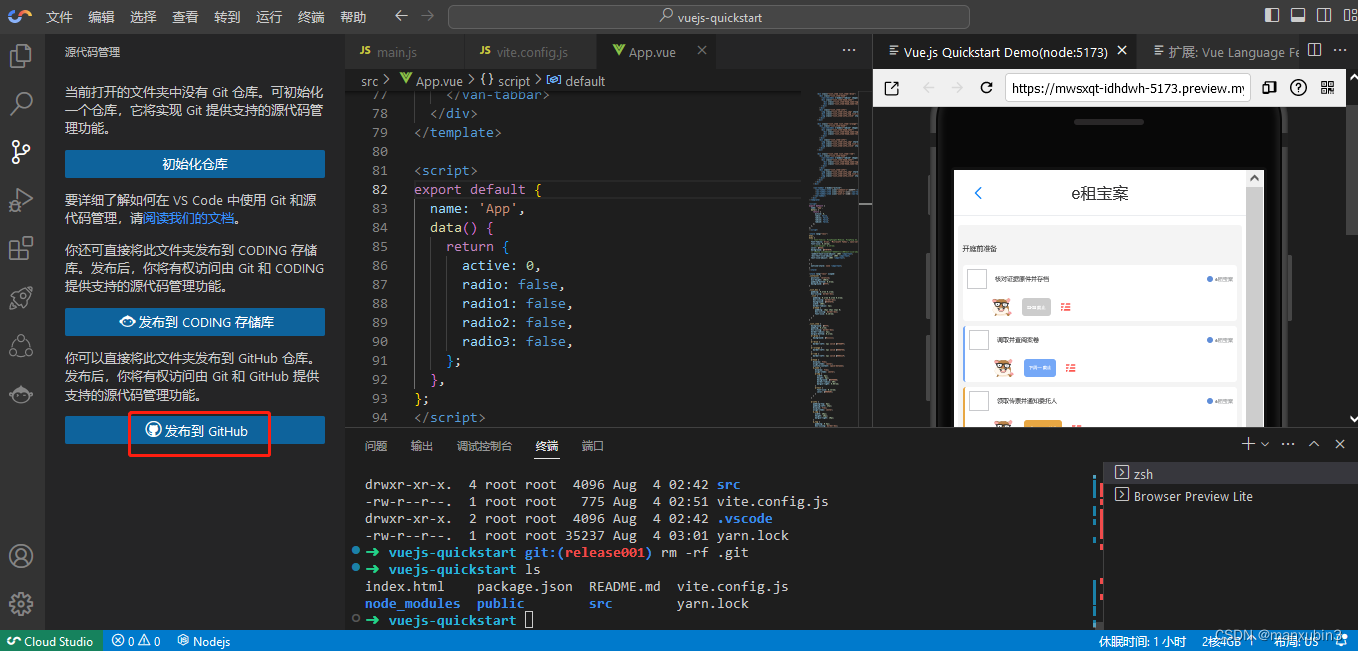
Task: Open the terminal launch profile dropdown
Action: tap(1265, 444)
